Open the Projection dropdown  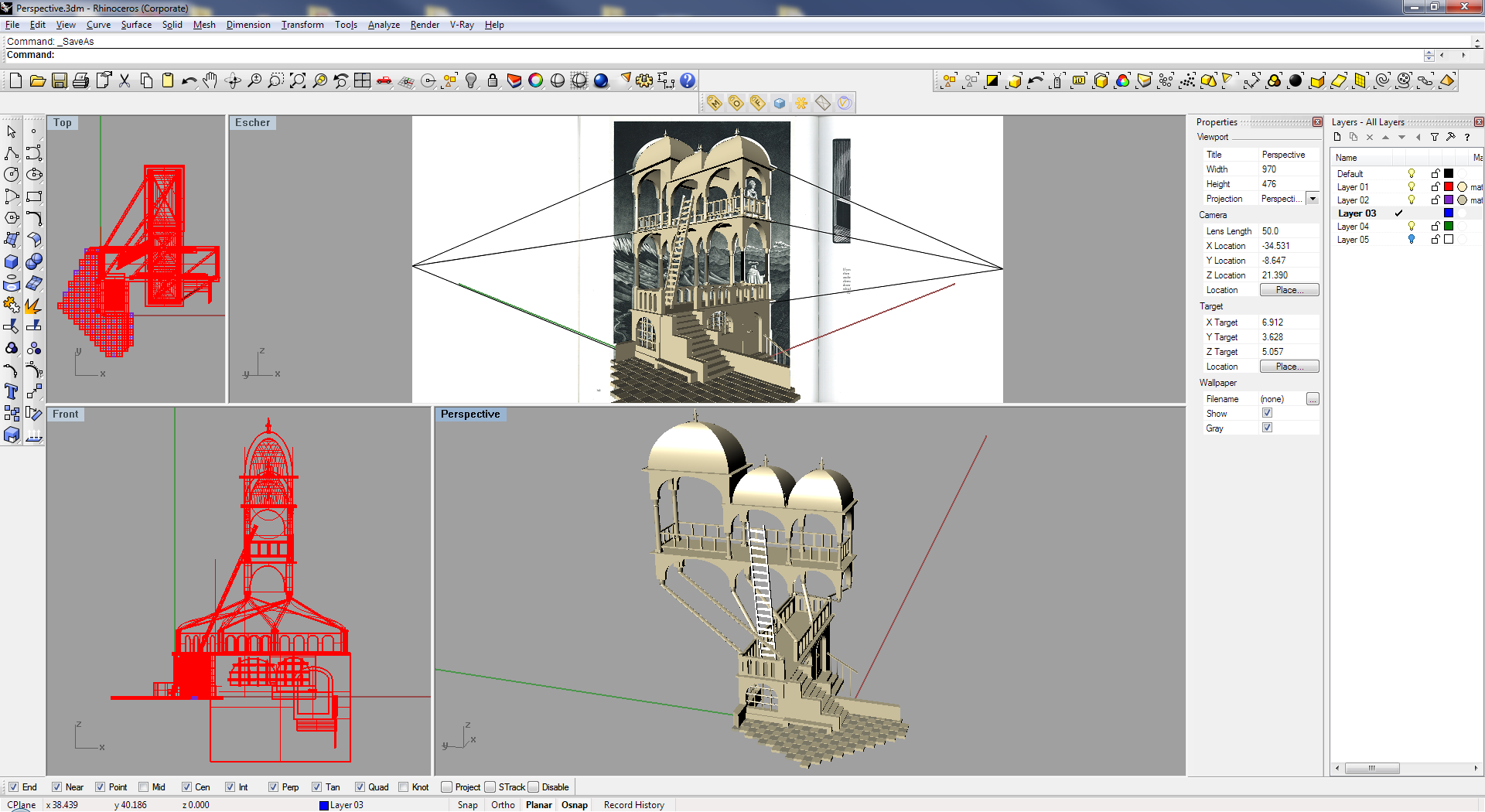click(x=1313, y=199)
